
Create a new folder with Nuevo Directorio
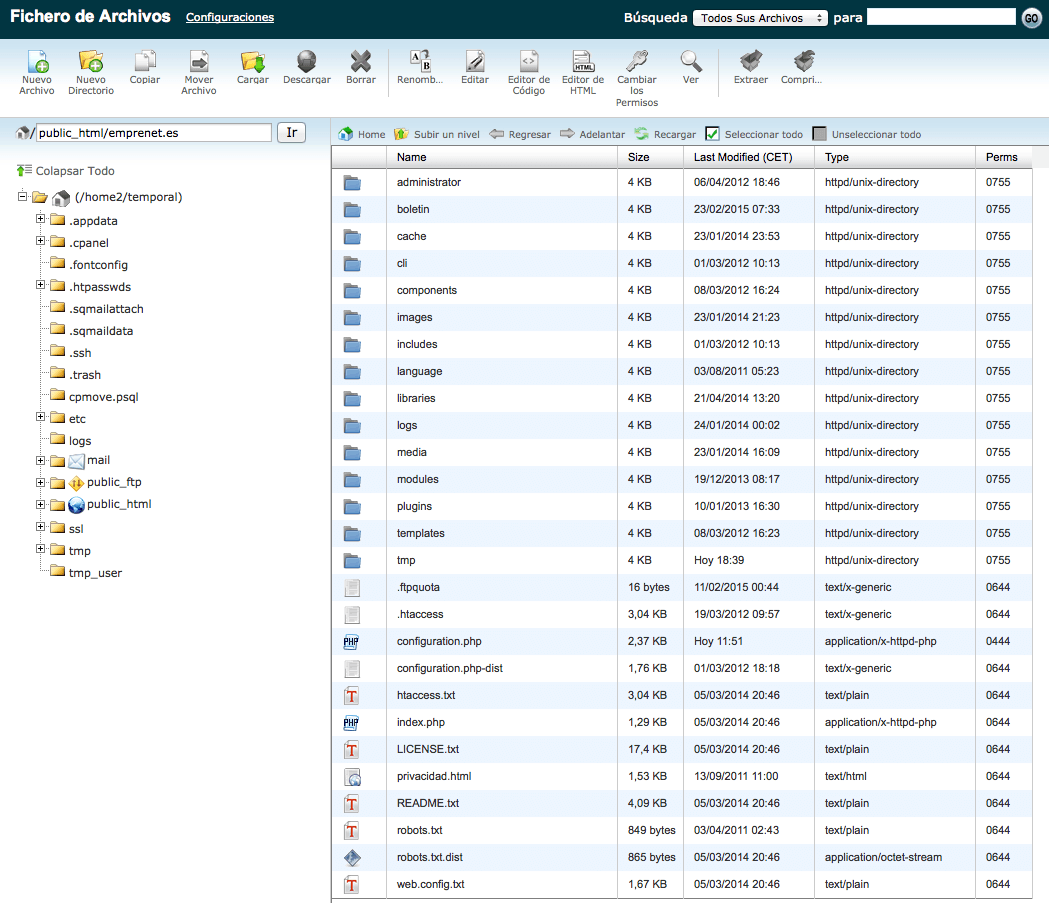coord(91,72)
